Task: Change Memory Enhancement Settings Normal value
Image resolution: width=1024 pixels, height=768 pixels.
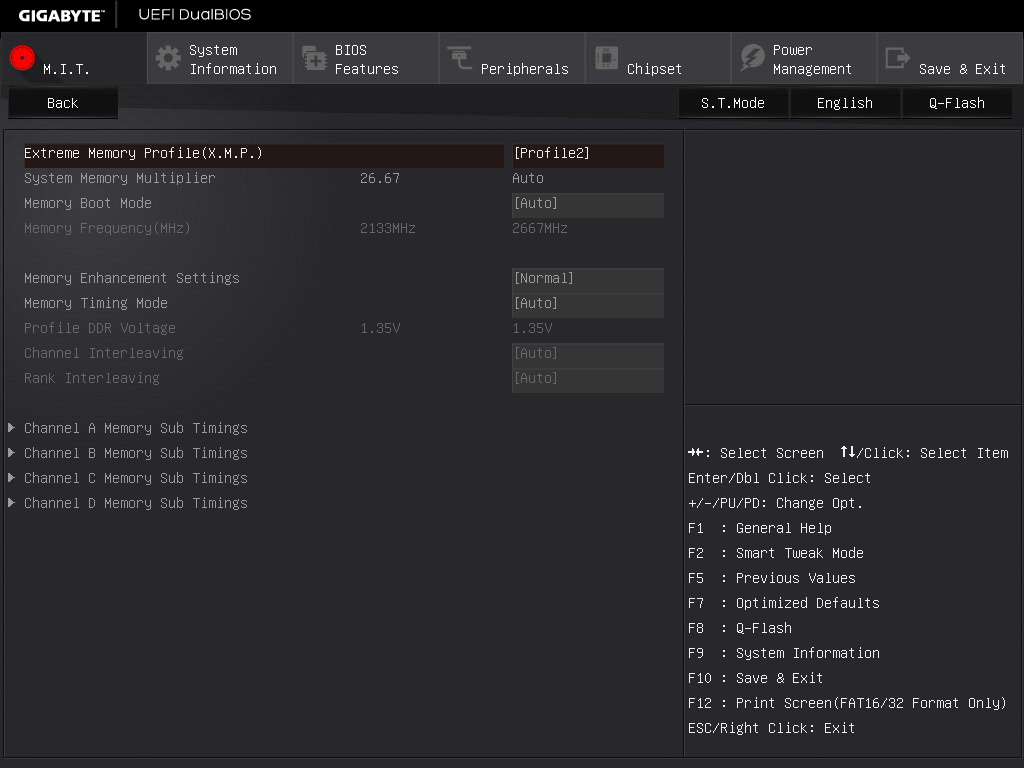Action: [x=587, y=279]
